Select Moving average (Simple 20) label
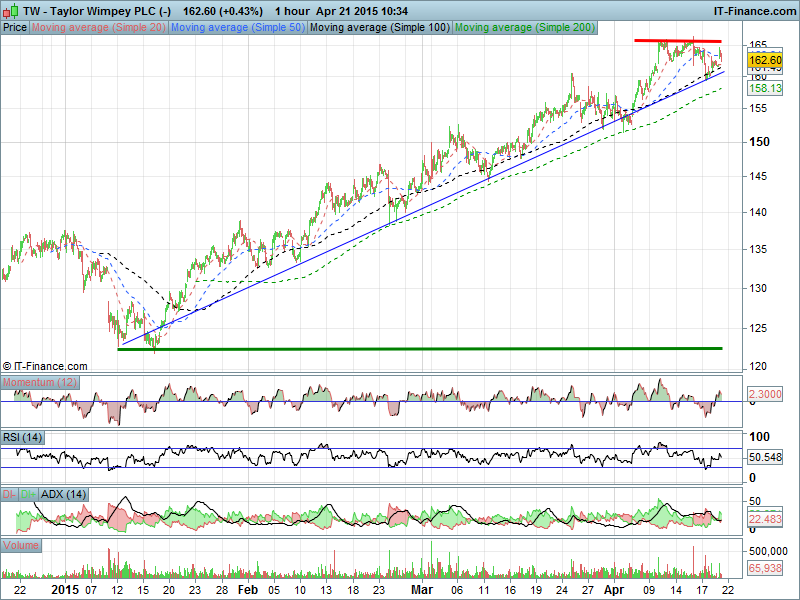Image resolution: width=800 pixels, height=600 pixels. pos(98,28)
